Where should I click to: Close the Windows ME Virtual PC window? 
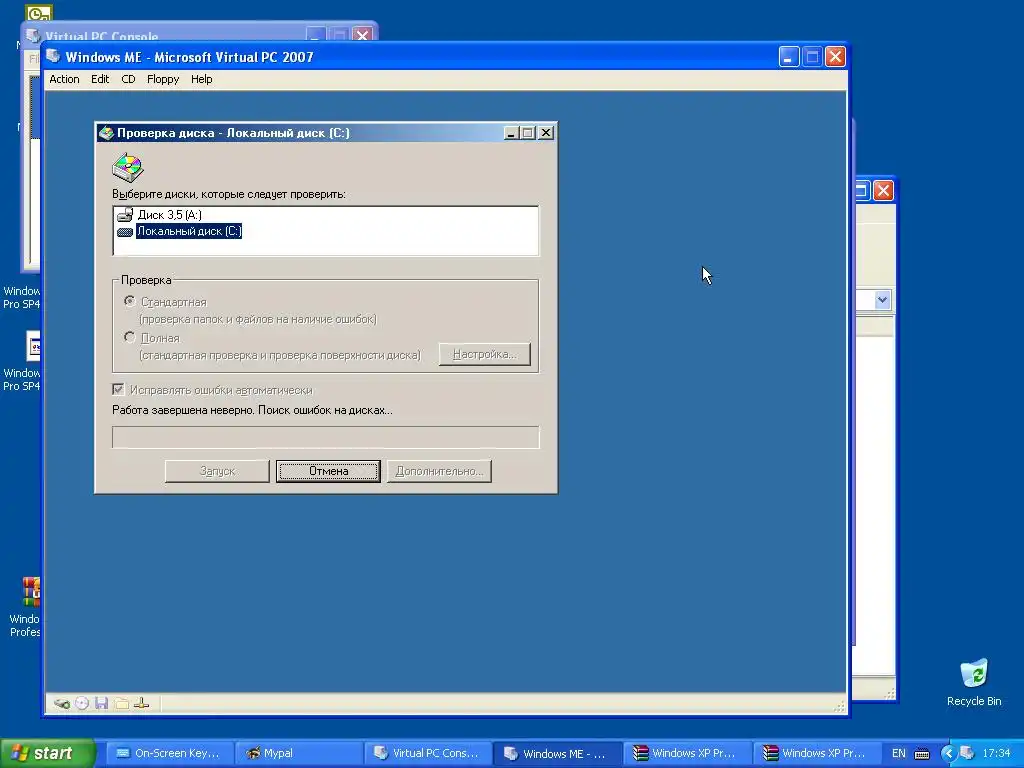coord(835,57)
